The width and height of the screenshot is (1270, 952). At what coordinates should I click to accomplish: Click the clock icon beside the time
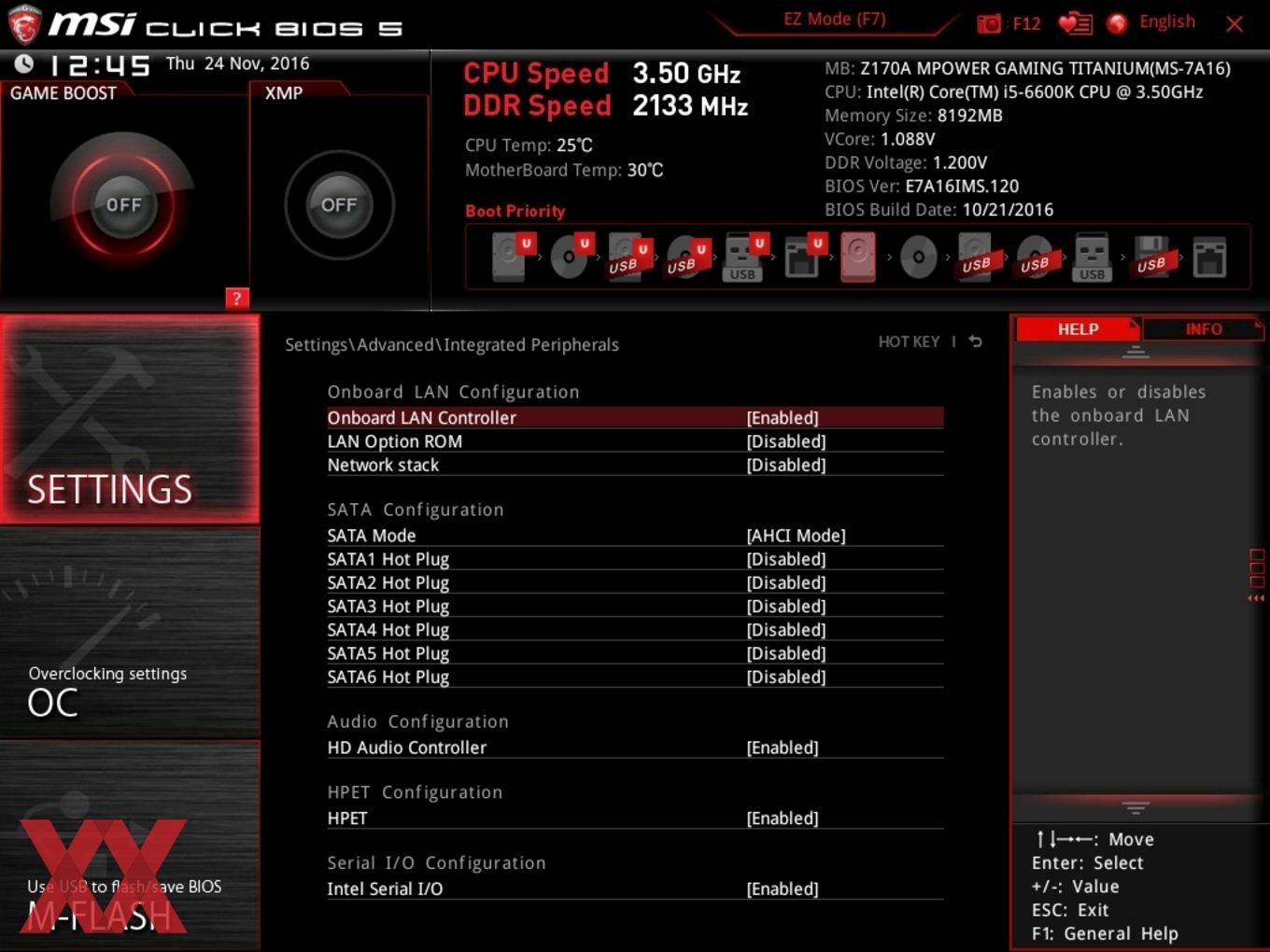point(24,63)
